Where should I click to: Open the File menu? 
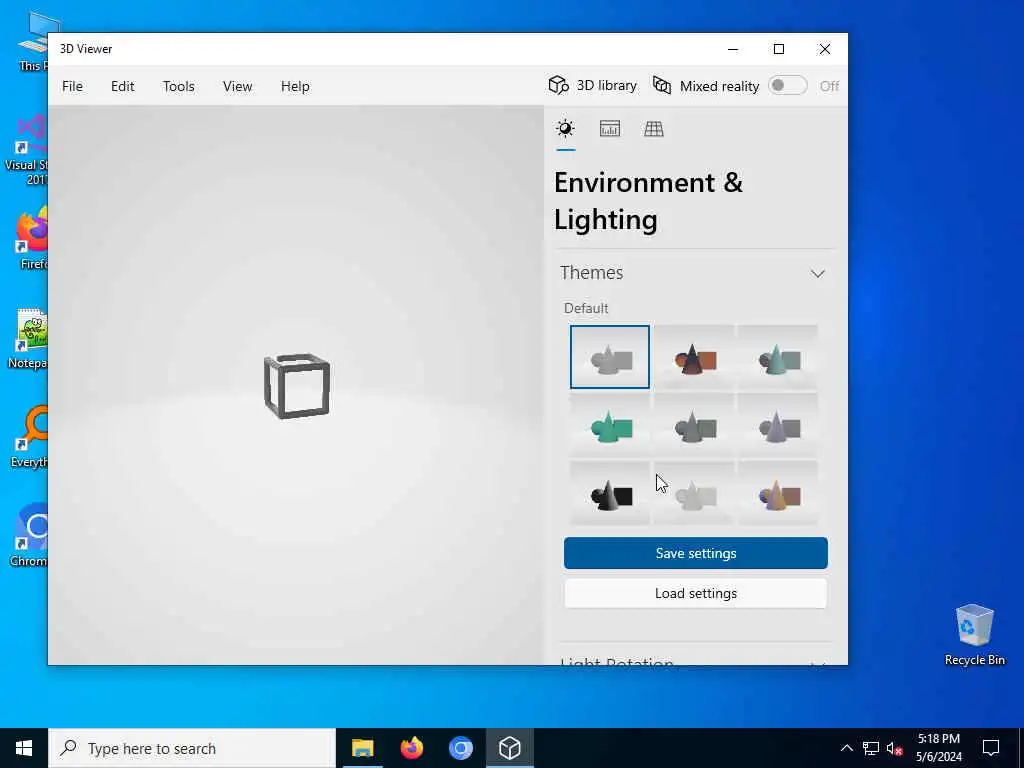pyautogui.click(x=72, y=86)
